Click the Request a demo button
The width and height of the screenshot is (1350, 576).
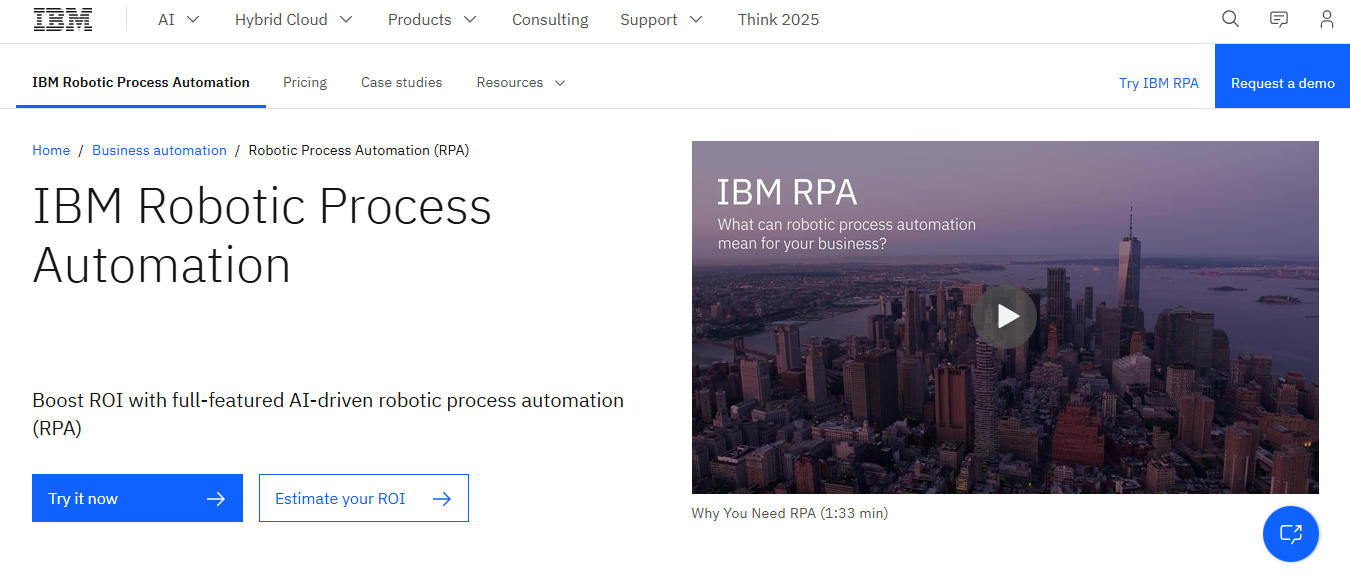[1283, 76]
